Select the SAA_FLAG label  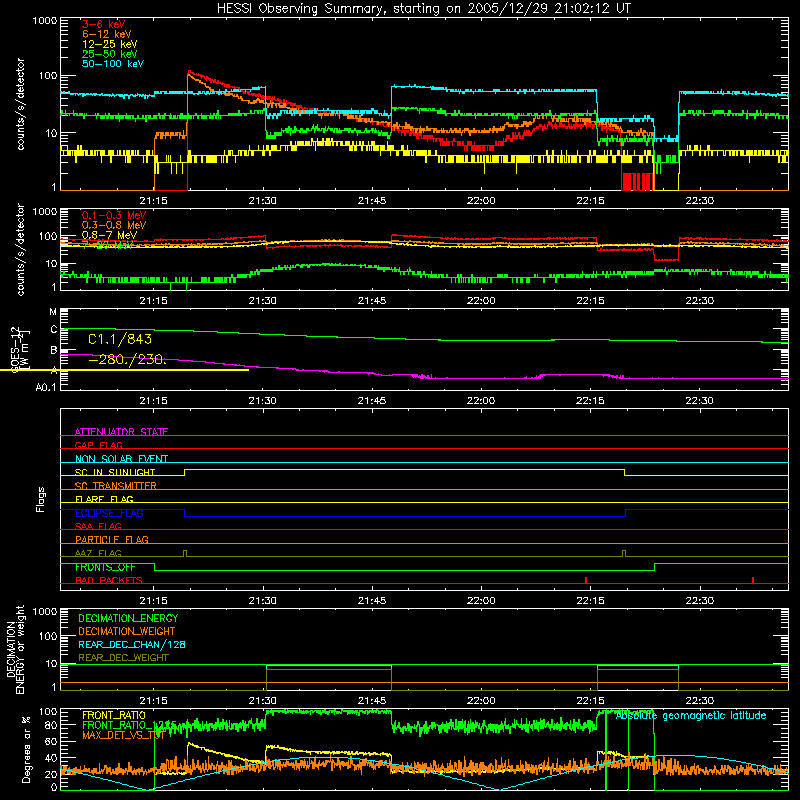(x=98, y=526)
